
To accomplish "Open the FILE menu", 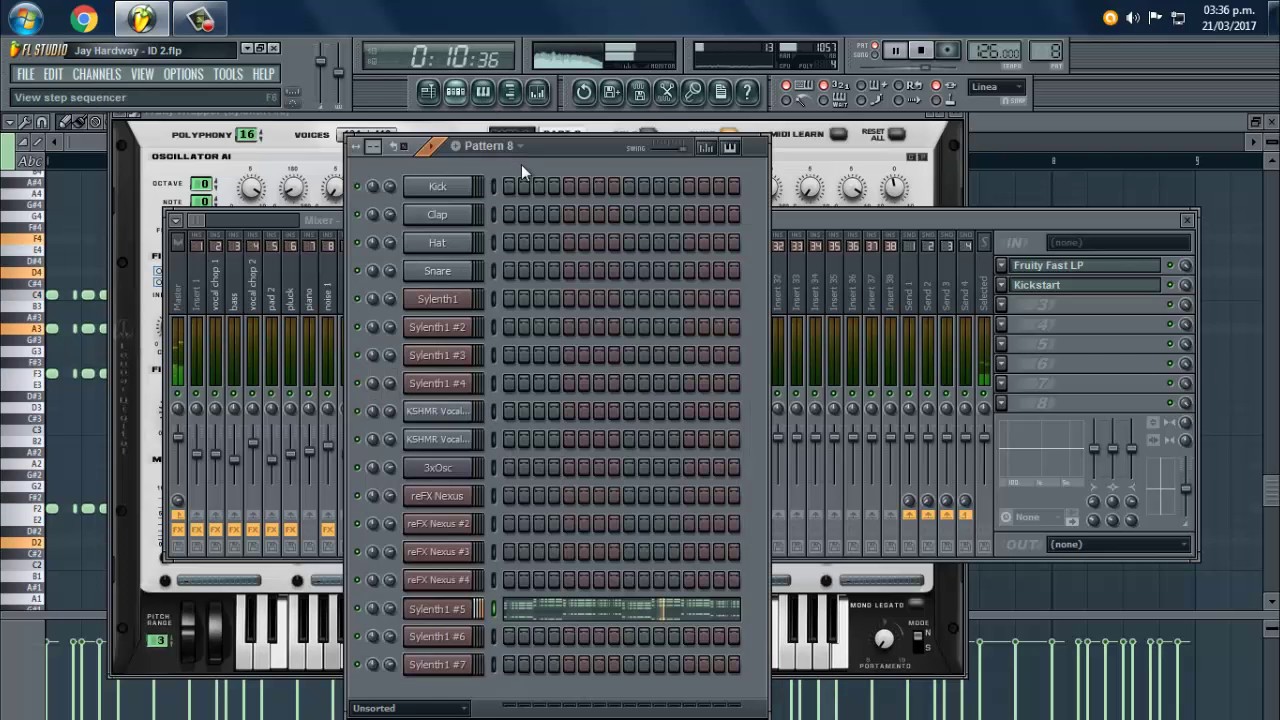I will click(25, 74).
